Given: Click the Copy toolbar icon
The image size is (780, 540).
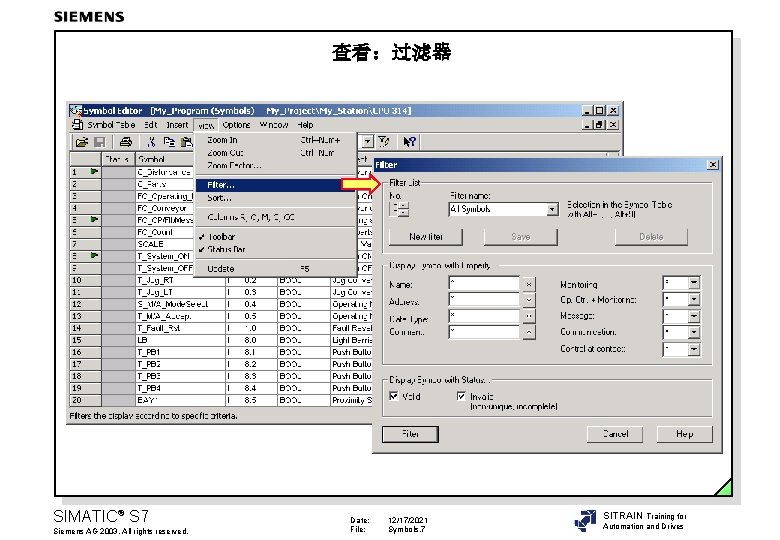Looking at the screenshot, I should coord(169,142).
